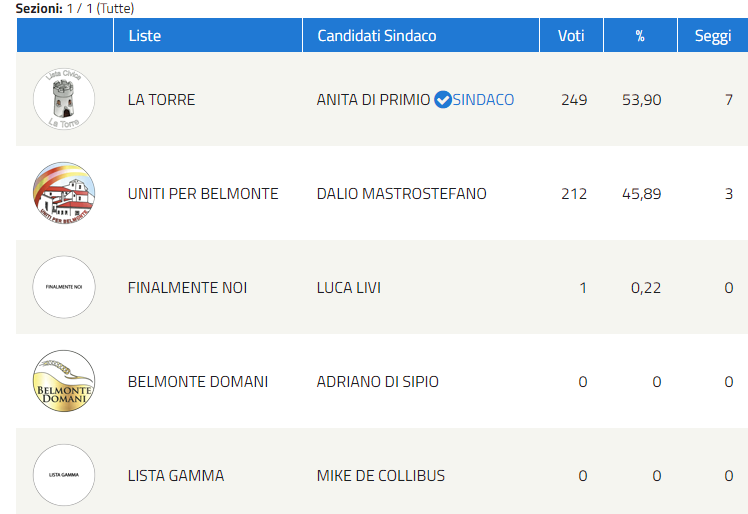Click the blue Sindaco checkmark badge
Viewport: 748px width, 514px height.
[x=443, y=99]
